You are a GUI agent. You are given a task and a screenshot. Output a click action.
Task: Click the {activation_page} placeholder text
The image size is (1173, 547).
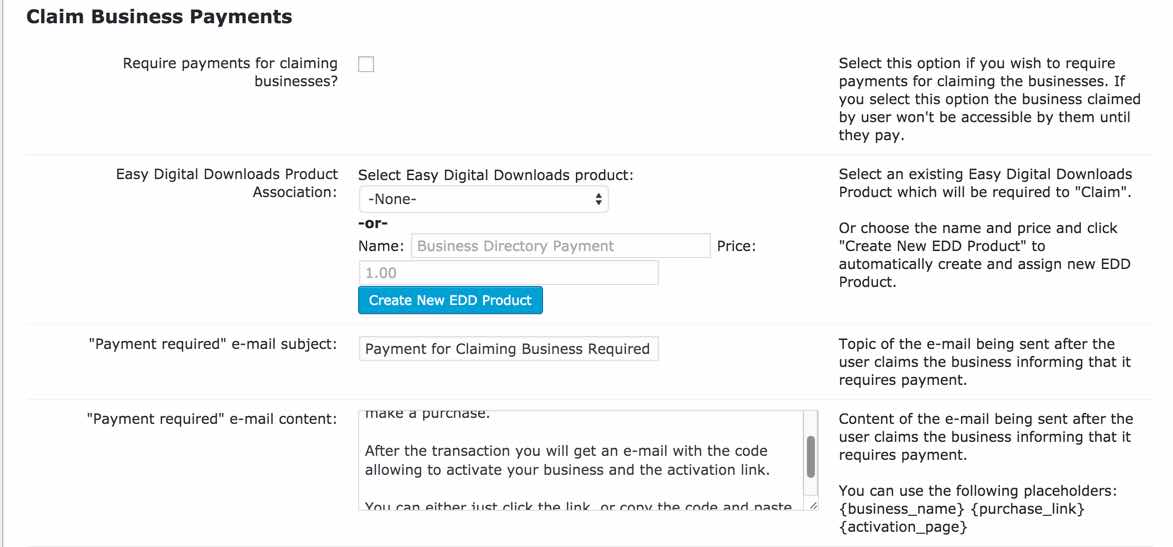pyautogui.click(x=903, y=527)
